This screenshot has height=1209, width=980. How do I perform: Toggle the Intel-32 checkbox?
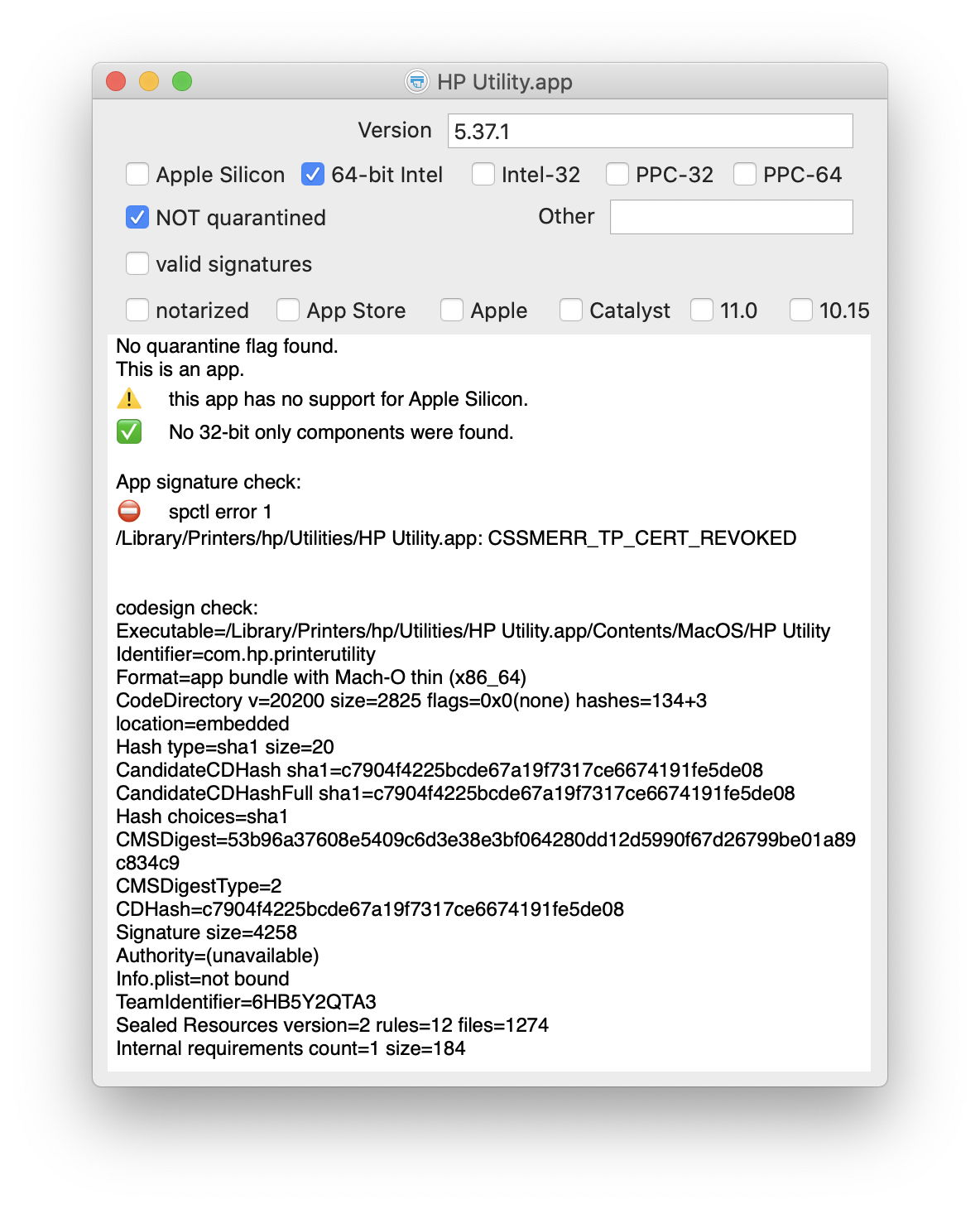[483, 174]
